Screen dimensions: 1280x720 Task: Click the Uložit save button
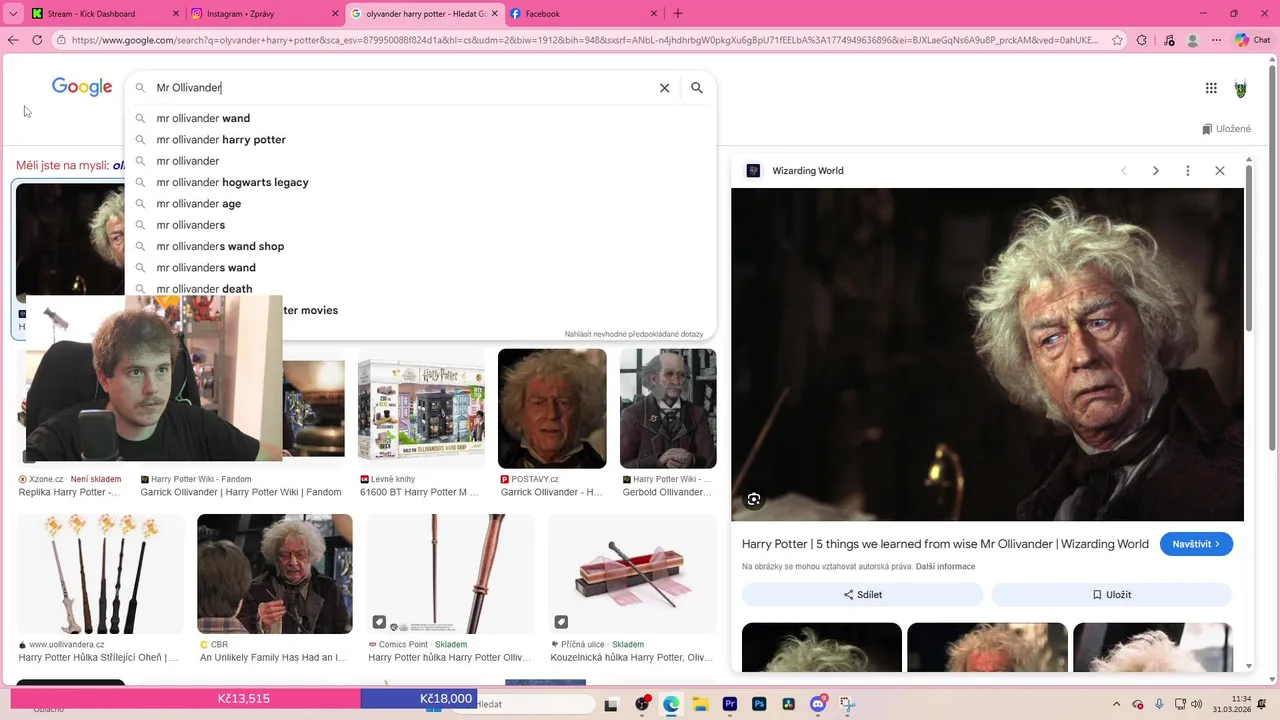tap(1111, 594)
